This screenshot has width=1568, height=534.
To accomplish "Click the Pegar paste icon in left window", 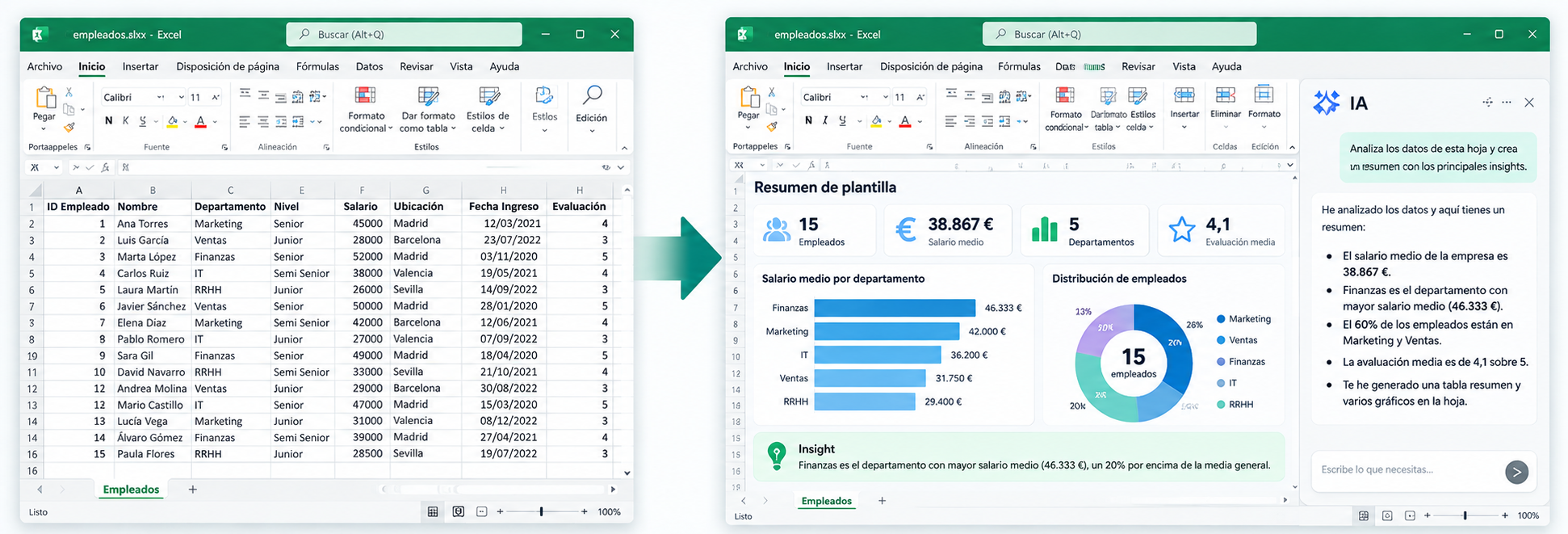I will [44, 98].
